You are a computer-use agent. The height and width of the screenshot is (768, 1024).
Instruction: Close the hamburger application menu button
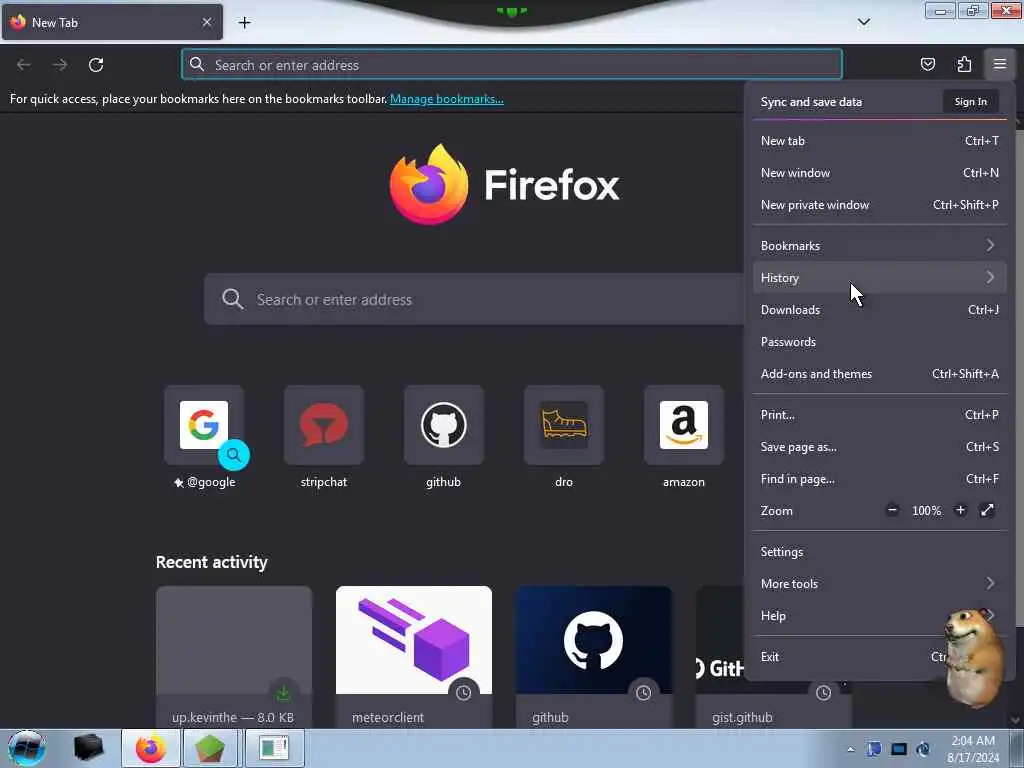tap(999, 64)
